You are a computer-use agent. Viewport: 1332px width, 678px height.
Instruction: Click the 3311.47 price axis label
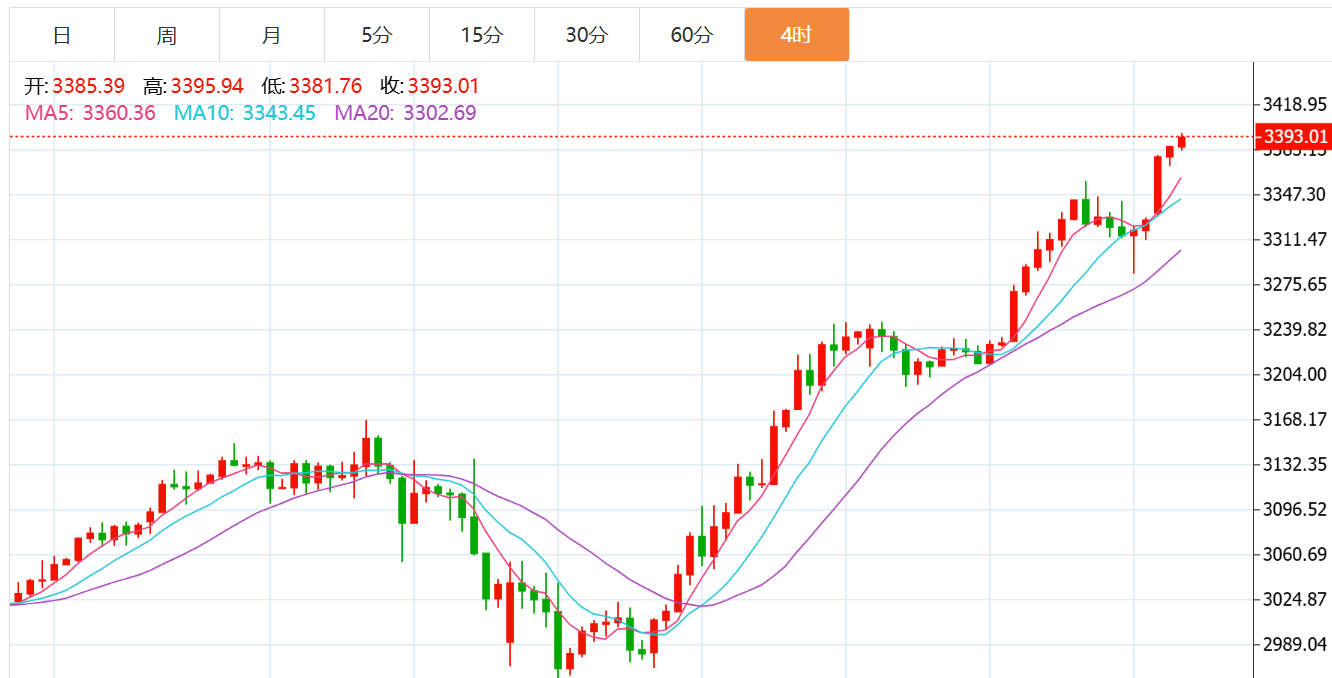1295,239
